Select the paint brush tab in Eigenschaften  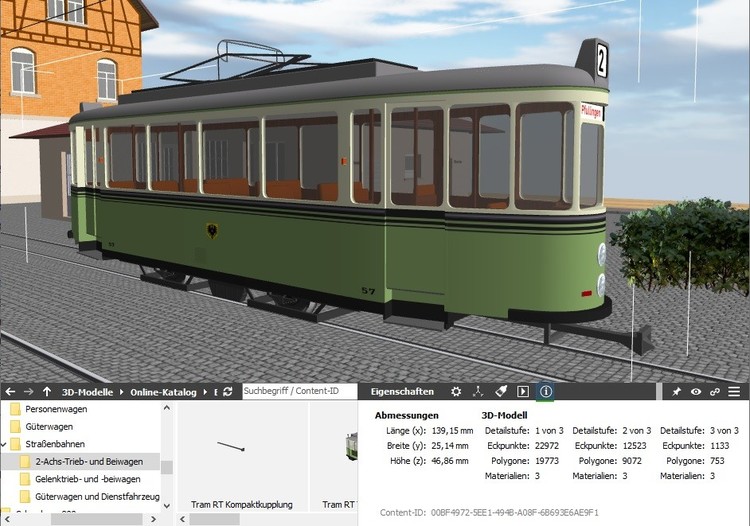click(x=501, y=392)
